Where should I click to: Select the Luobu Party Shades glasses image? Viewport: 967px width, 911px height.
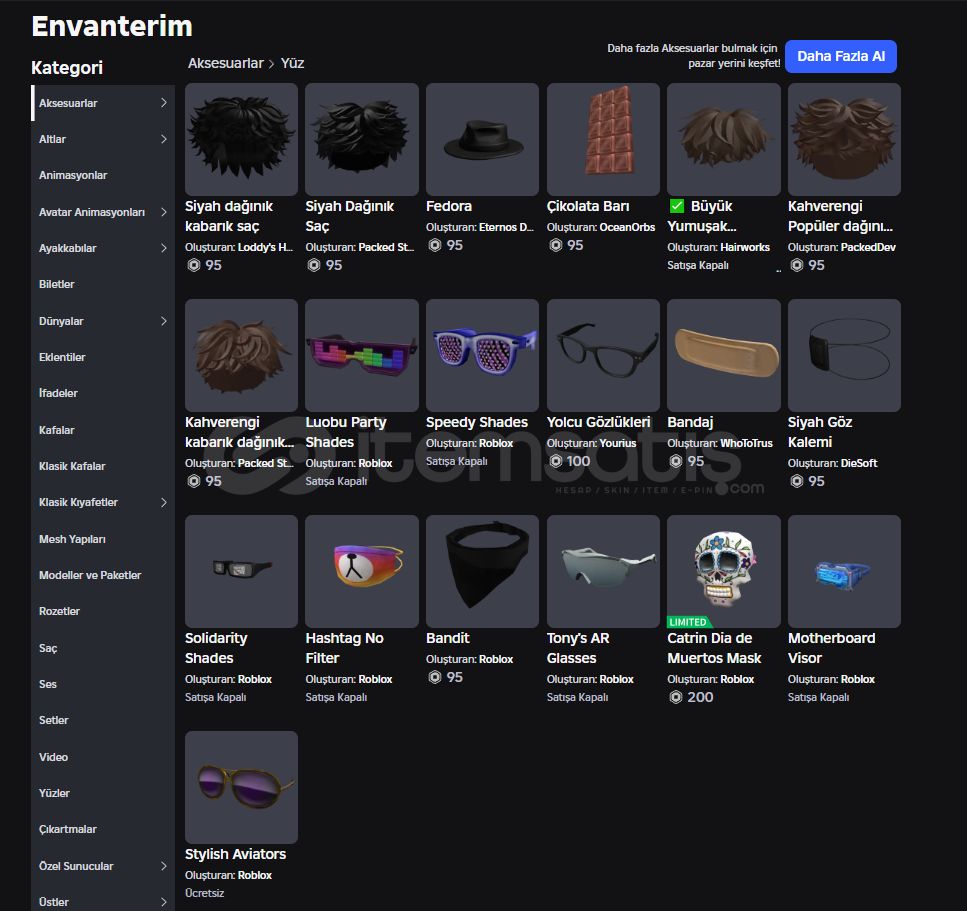(x=361, y=355)
